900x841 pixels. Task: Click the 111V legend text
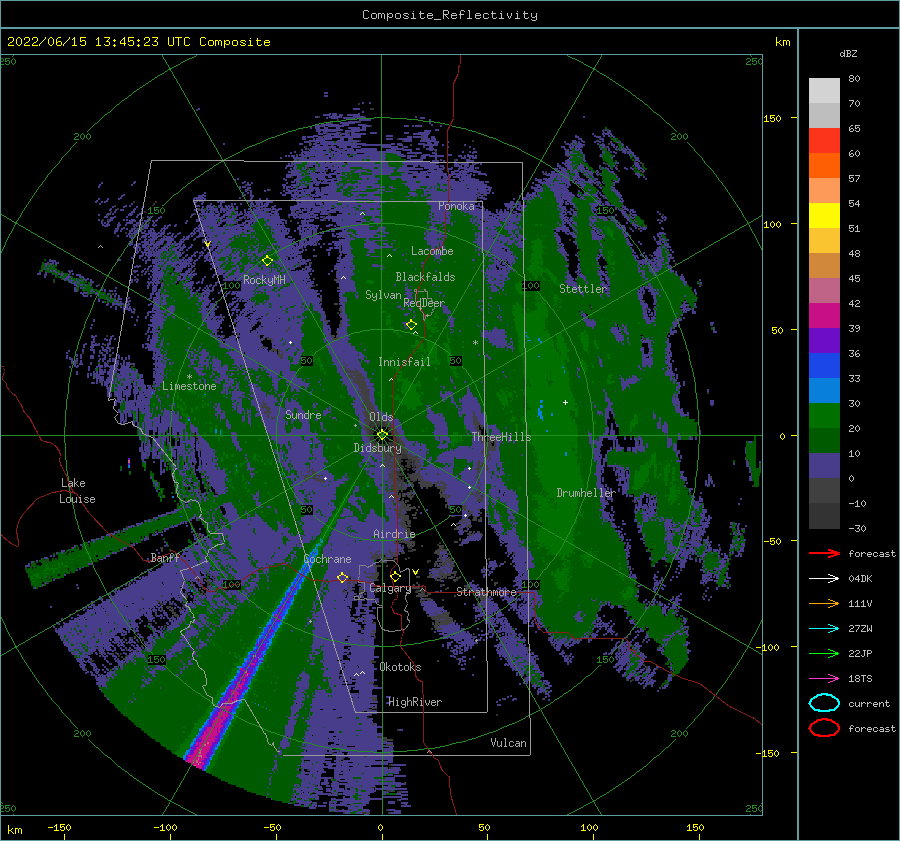click(860, 603)
